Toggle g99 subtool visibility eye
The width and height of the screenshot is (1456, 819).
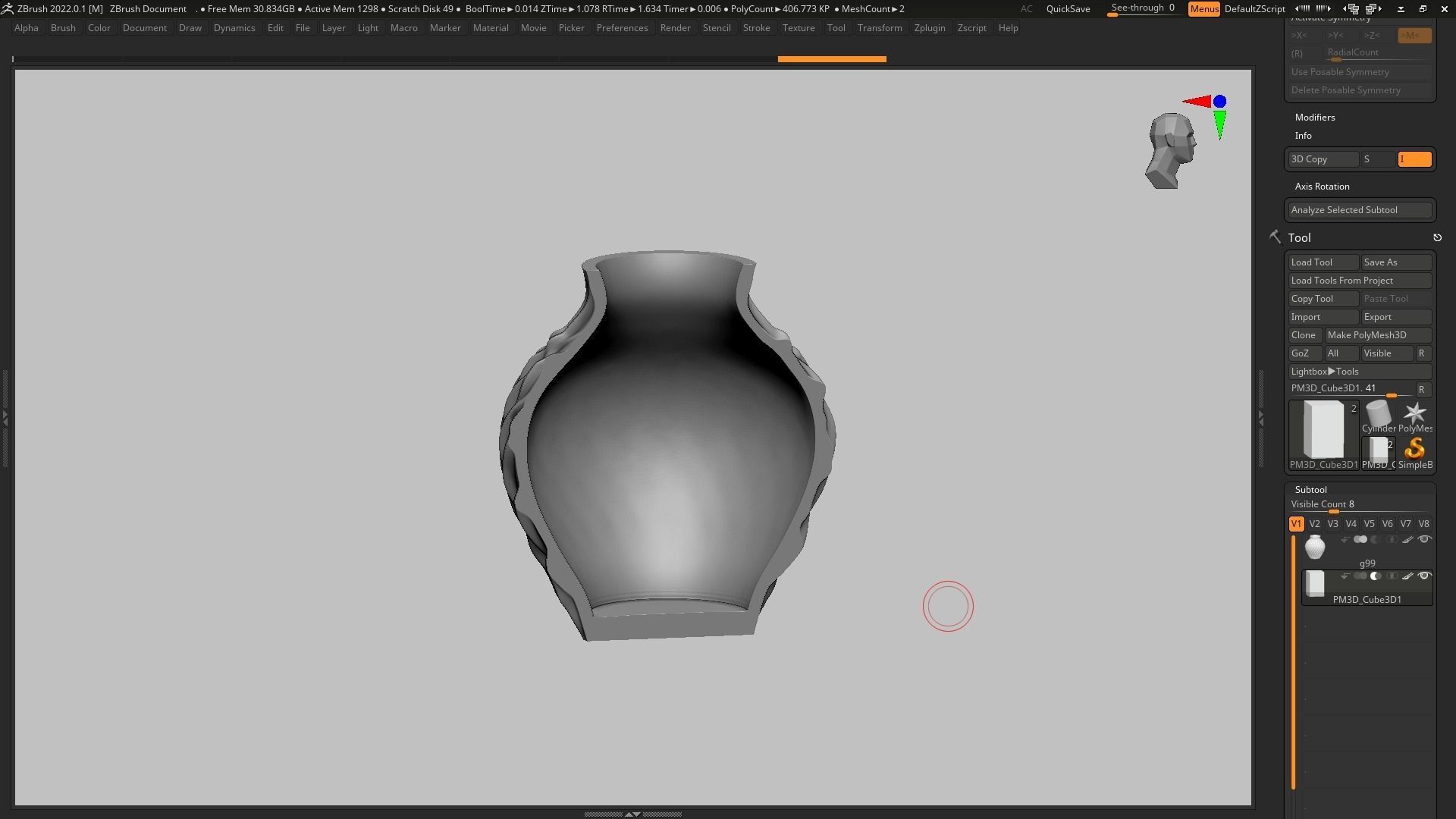point(1424,540)
